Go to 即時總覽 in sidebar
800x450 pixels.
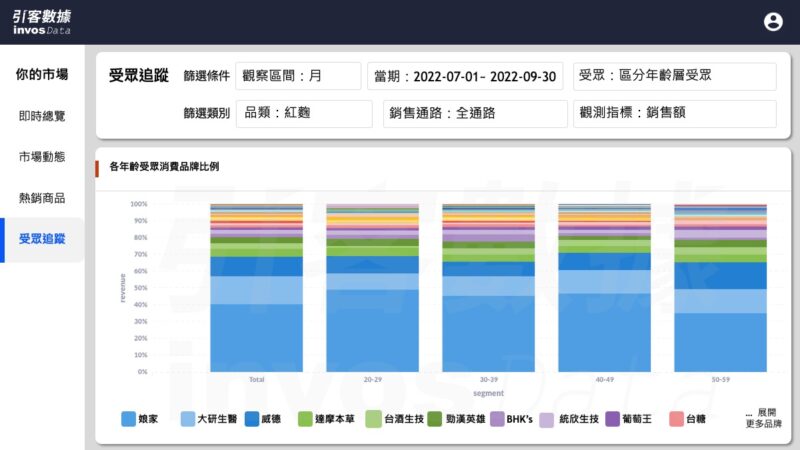pyautogui.click(x=42, y=116)
